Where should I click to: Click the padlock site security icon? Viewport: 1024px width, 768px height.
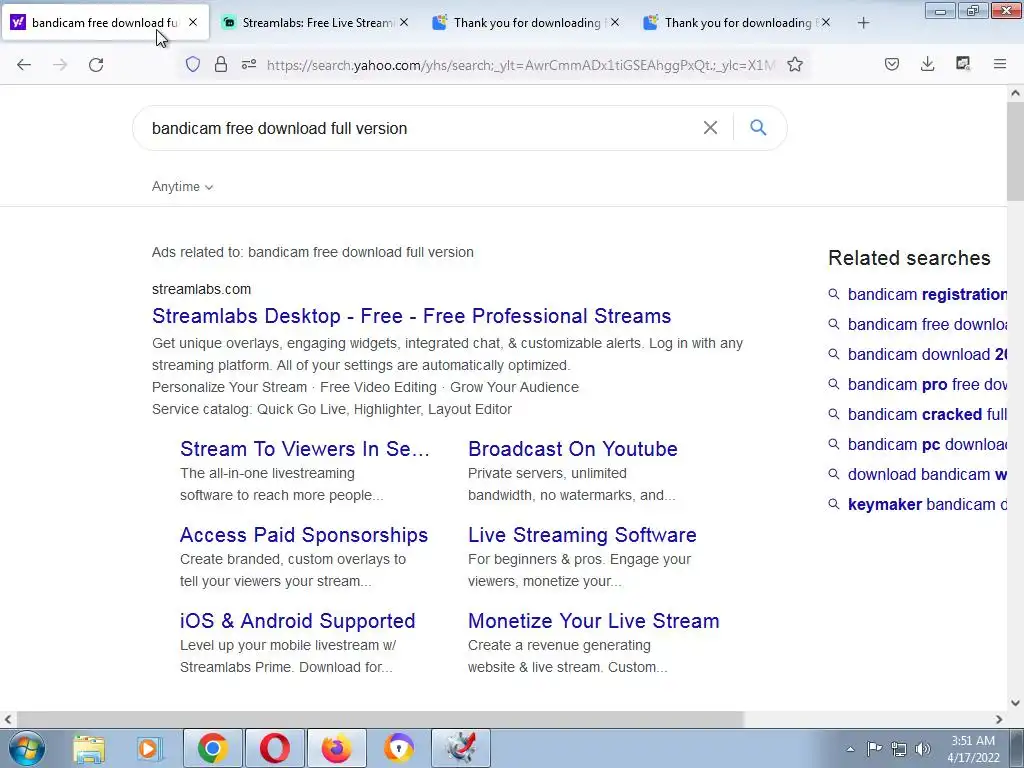(221, 64)
